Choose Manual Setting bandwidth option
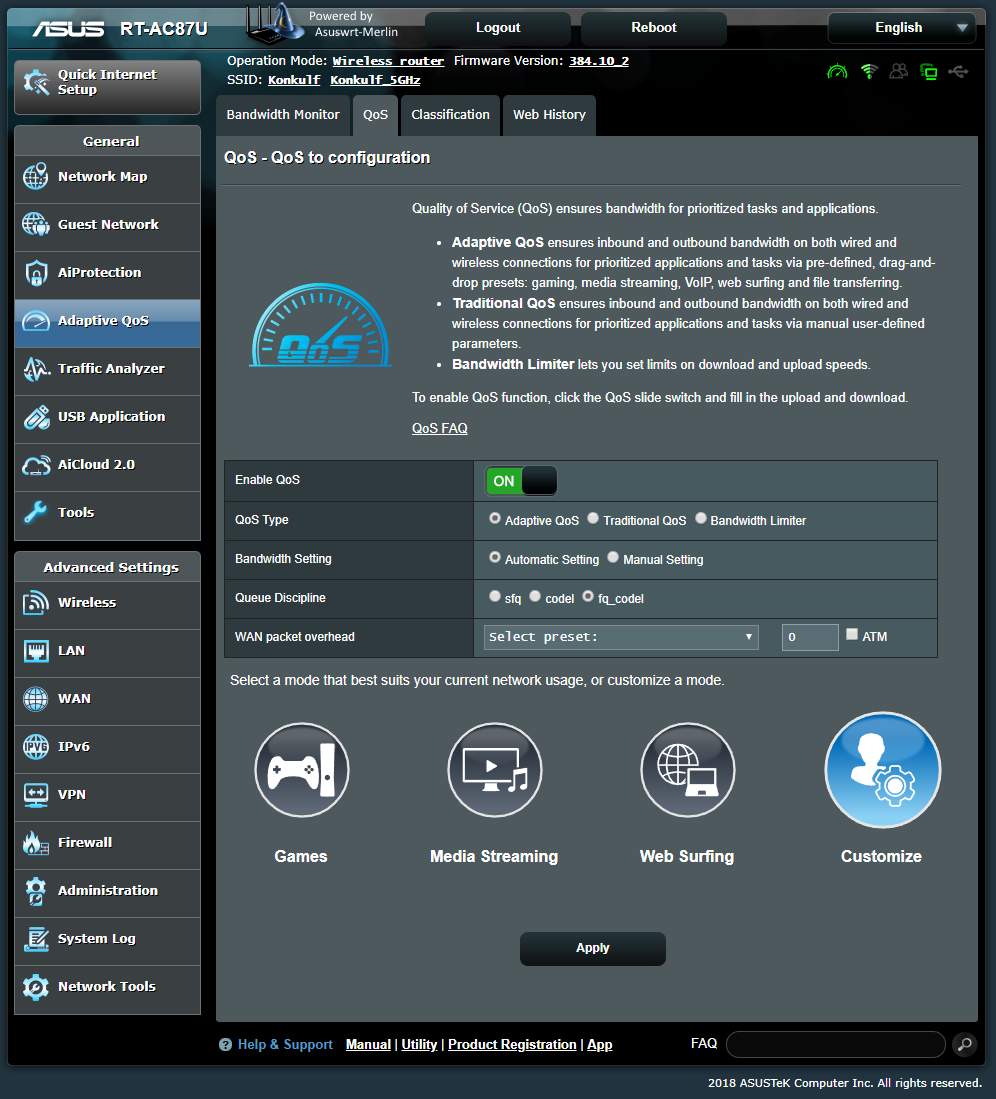 pos(613,557)
